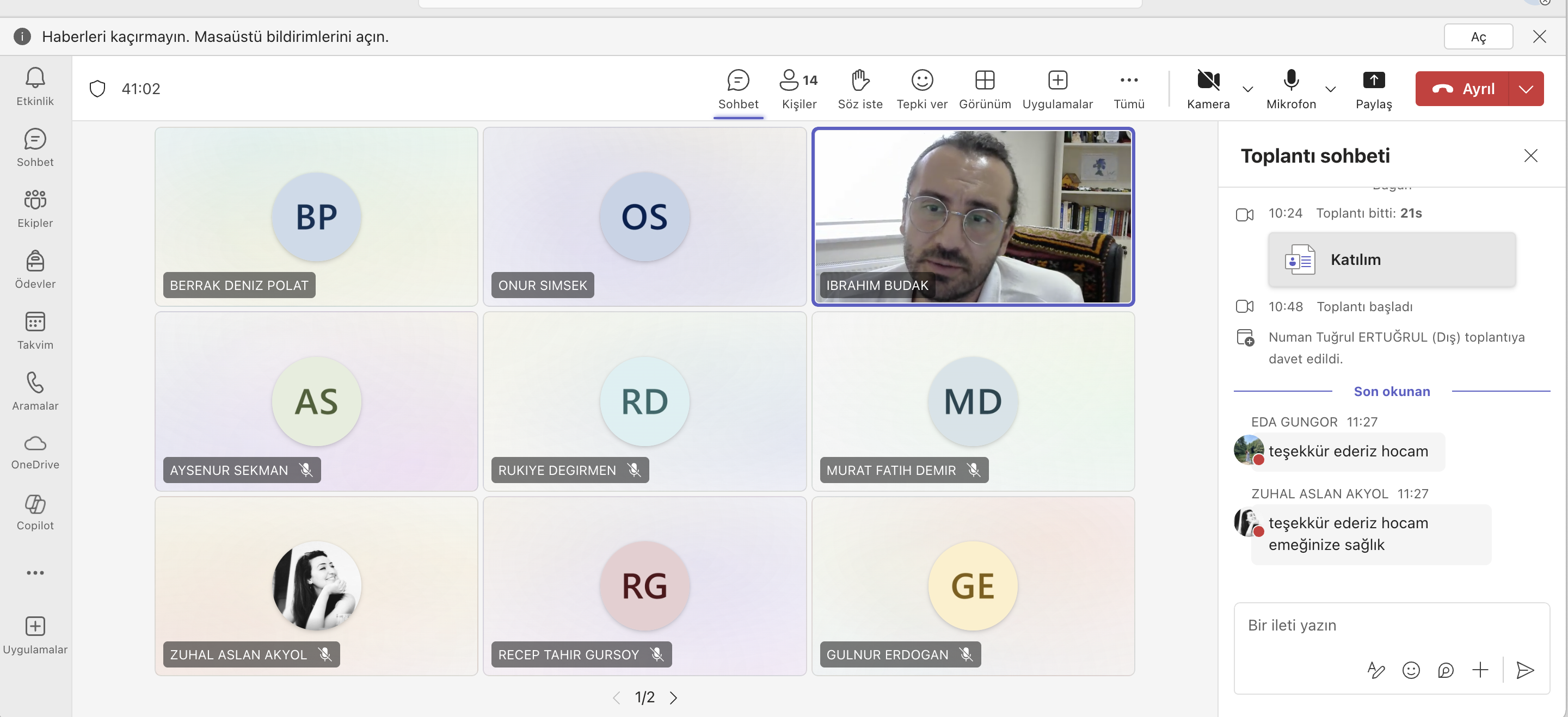Click RECEP TAHIR GURSOY muted mic icon
This screenshot has height=717, width=1568.
click(x=657, y=654)
